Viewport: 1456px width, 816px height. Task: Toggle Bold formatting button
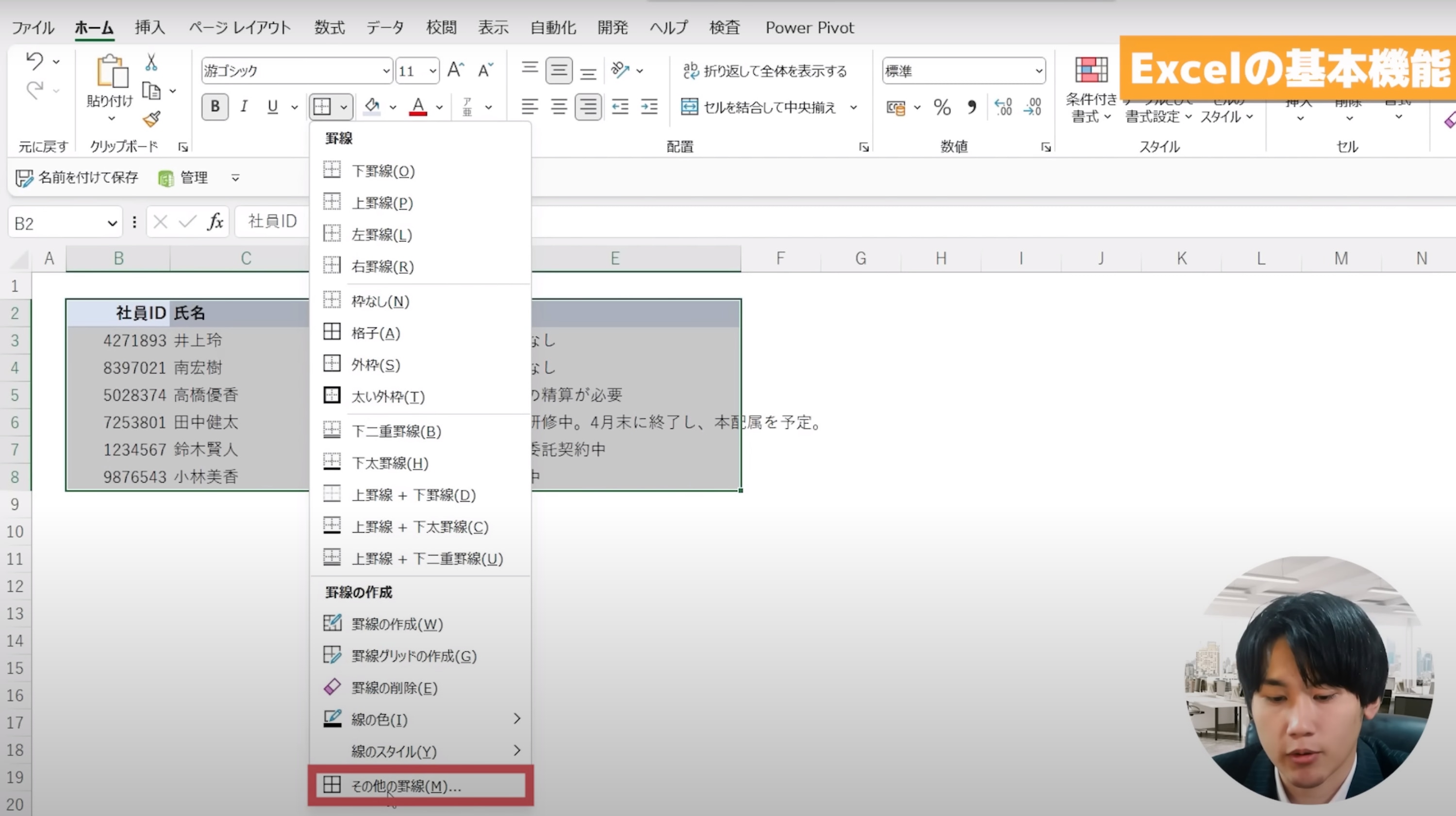point(215,106)
